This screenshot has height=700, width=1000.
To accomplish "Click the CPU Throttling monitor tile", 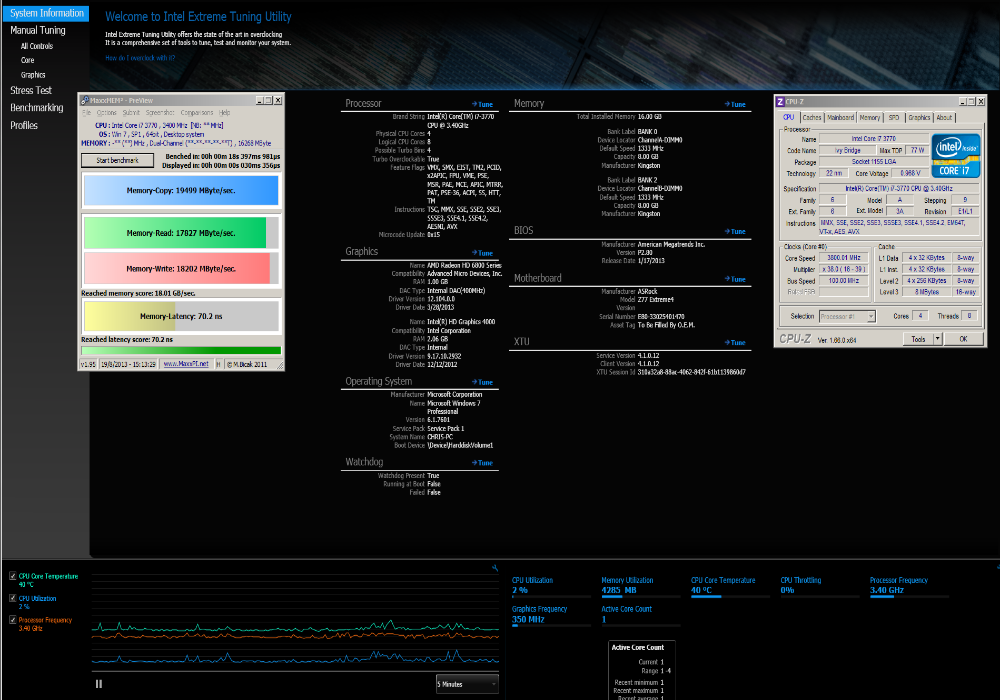I will click(x=820, y=587).
